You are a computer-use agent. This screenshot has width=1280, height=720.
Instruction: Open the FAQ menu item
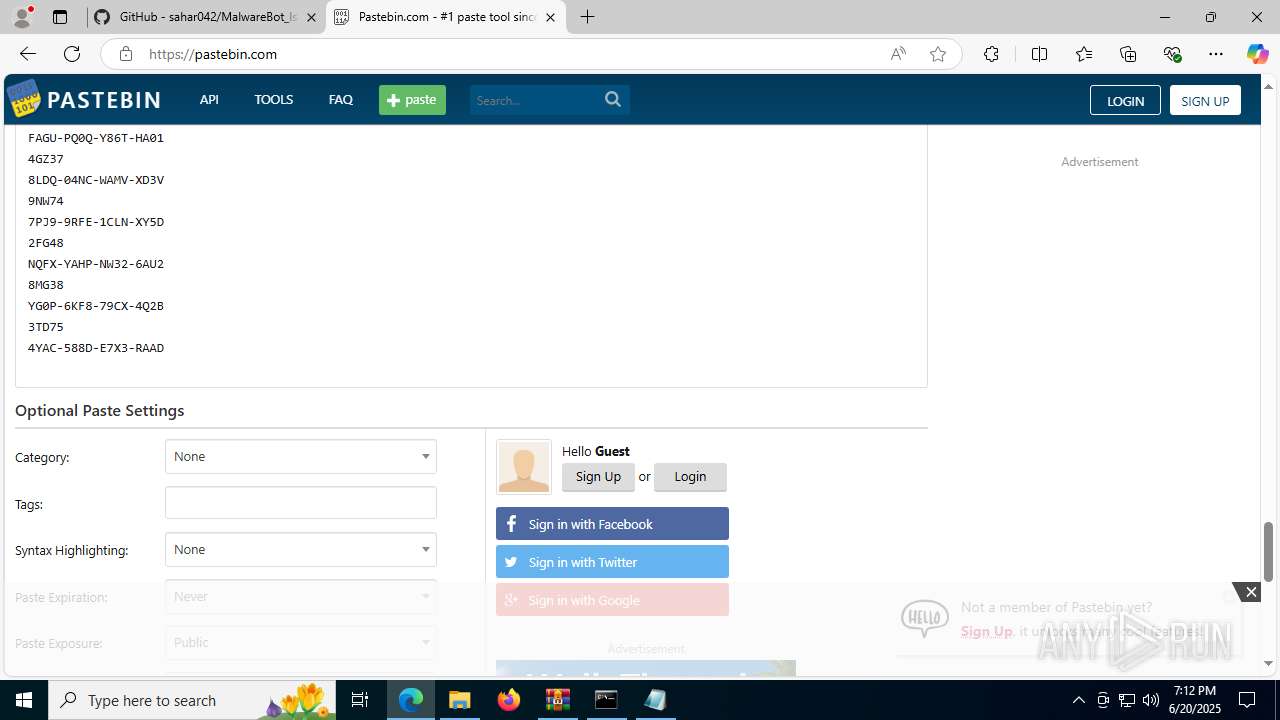tap(341, 99)
